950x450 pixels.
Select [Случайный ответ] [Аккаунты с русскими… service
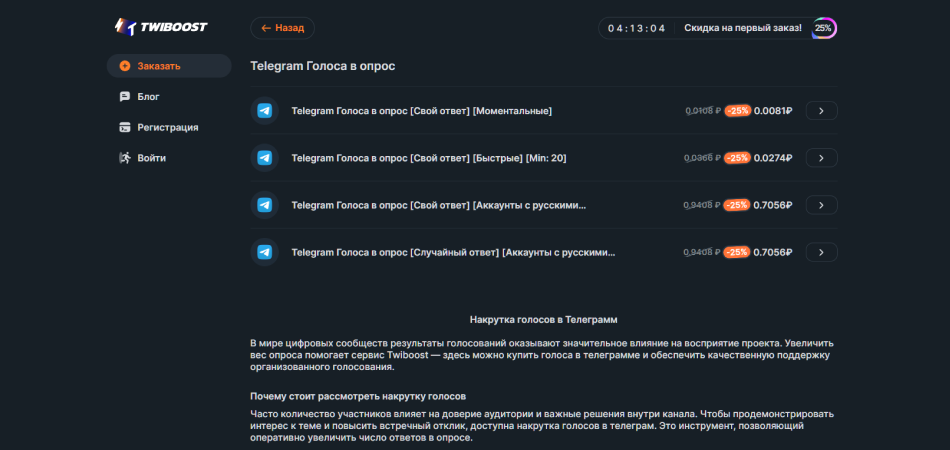click(453, 253)
